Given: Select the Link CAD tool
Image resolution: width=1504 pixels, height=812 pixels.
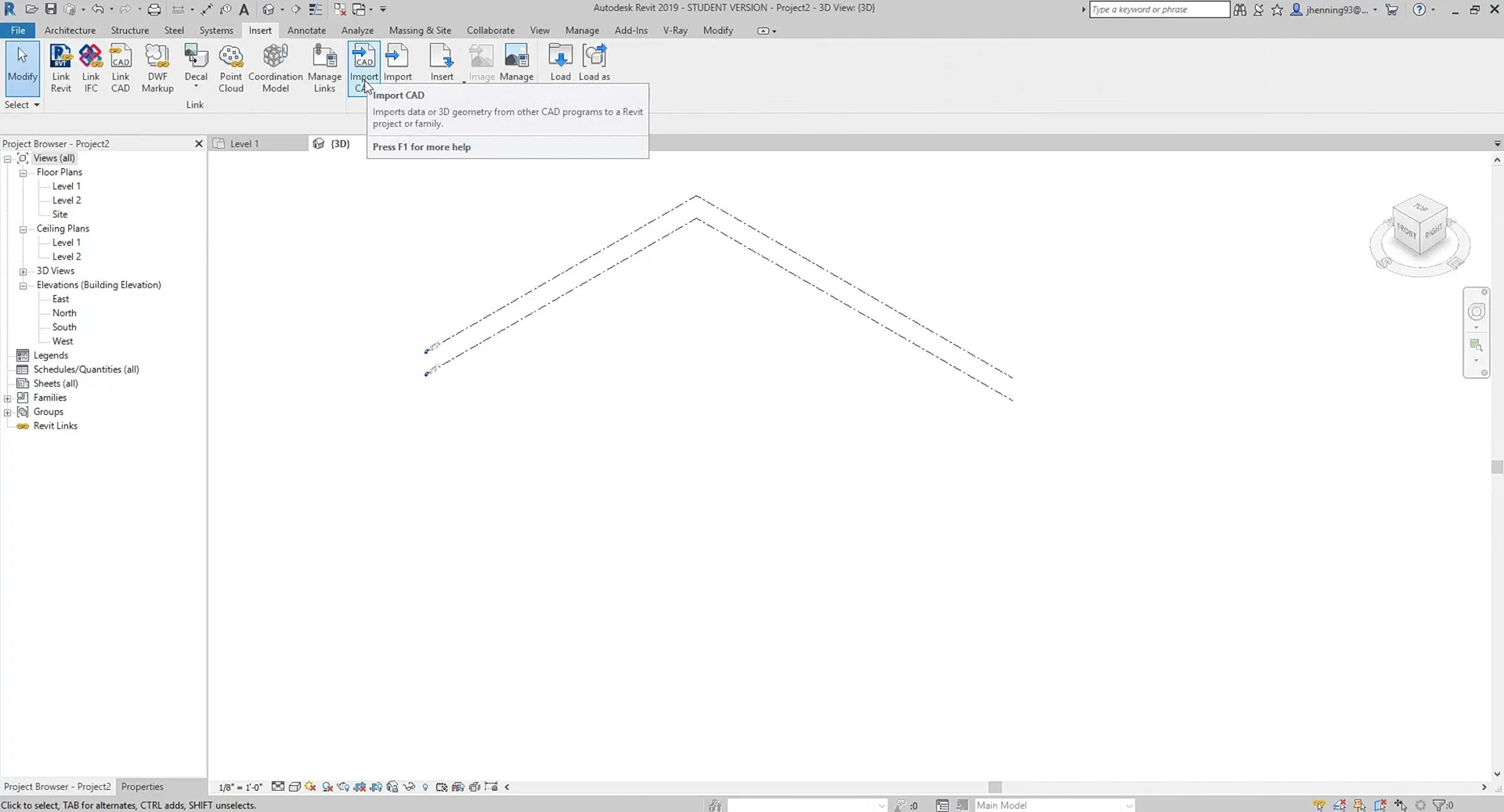Looking at the screenshot, I should pyautogui.click(x=120, y=68).
